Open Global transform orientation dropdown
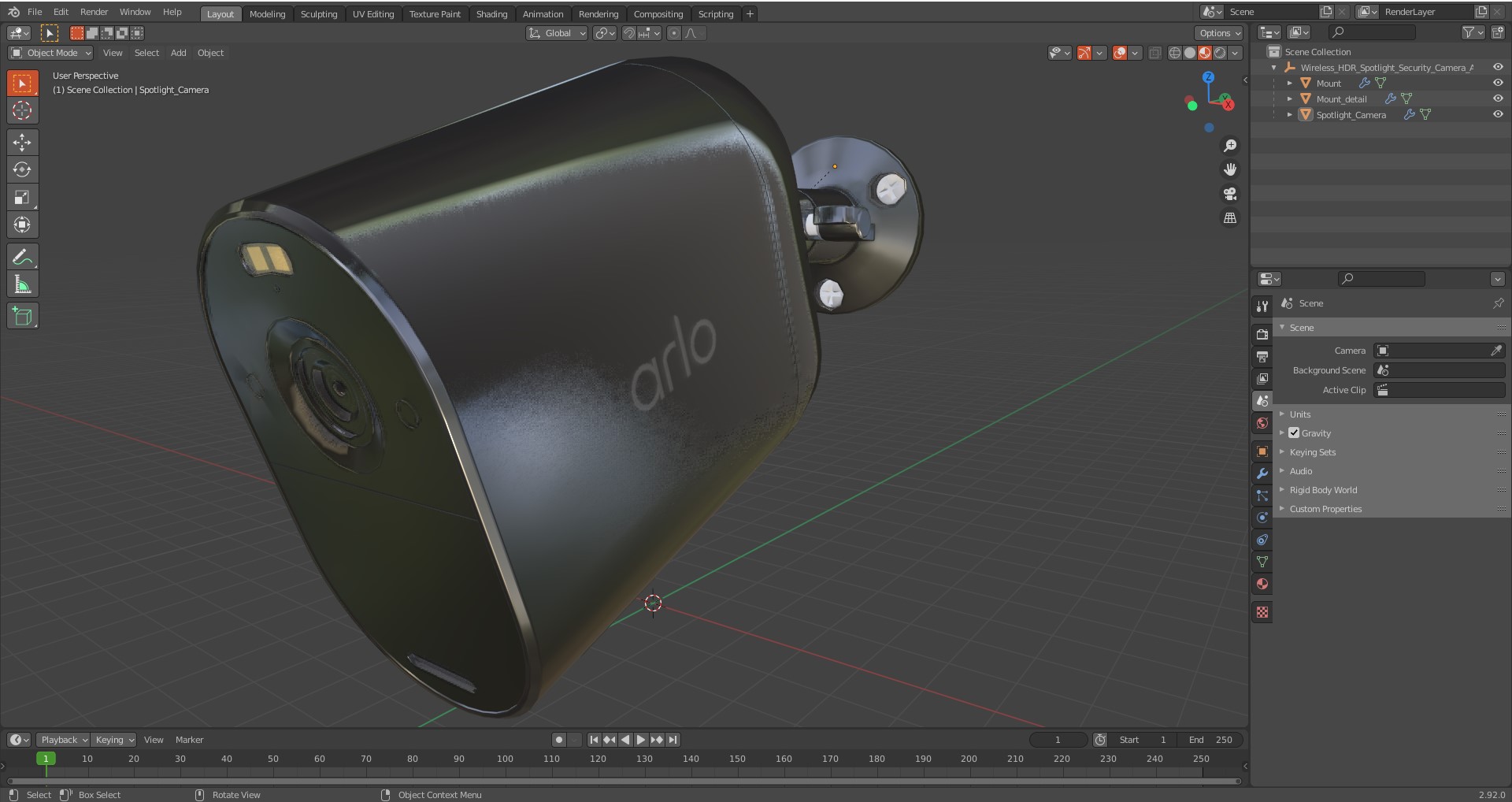 coord(557,33)
